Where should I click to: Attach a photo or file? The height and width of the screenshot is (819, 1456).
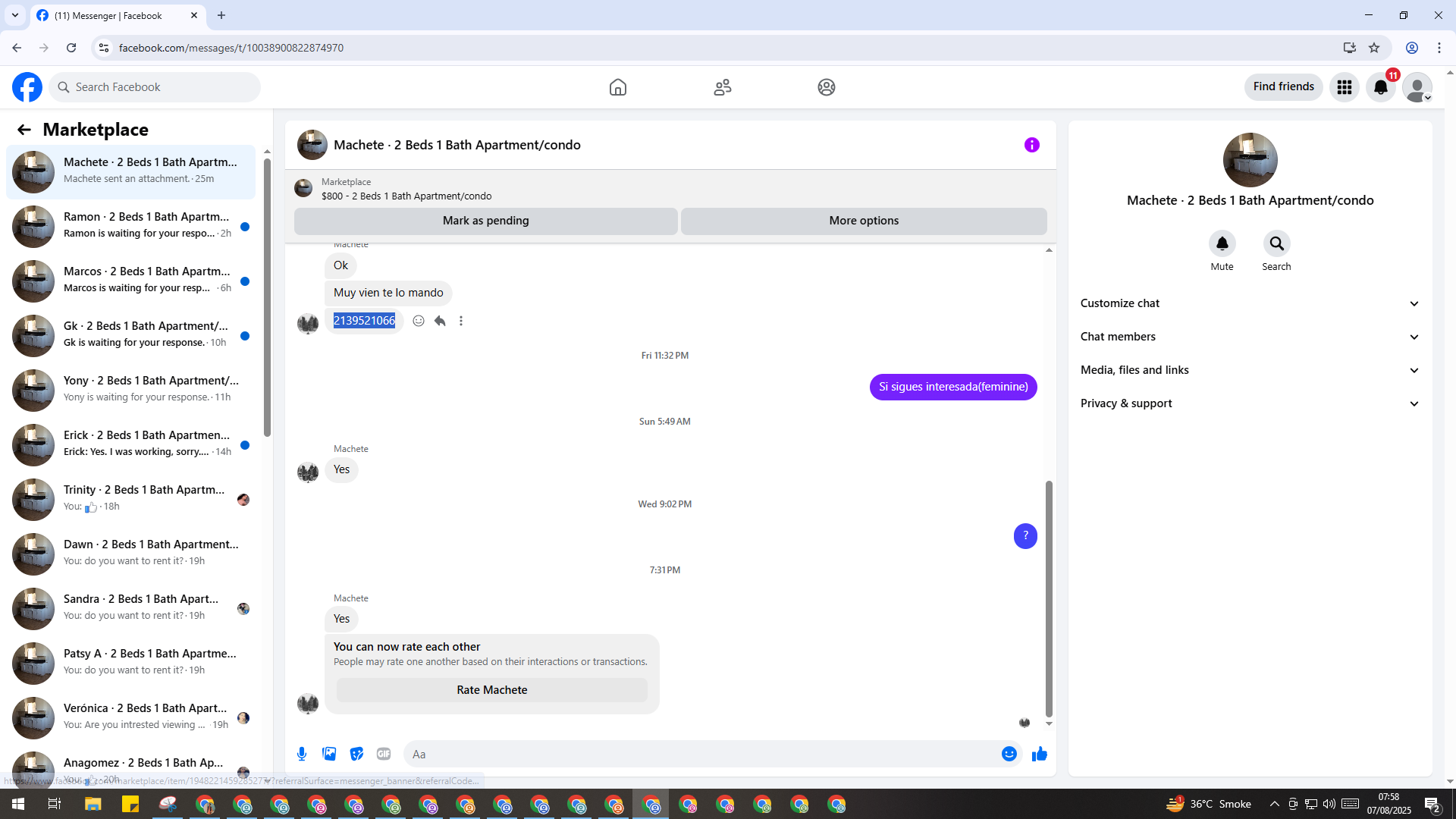point(329,754)
